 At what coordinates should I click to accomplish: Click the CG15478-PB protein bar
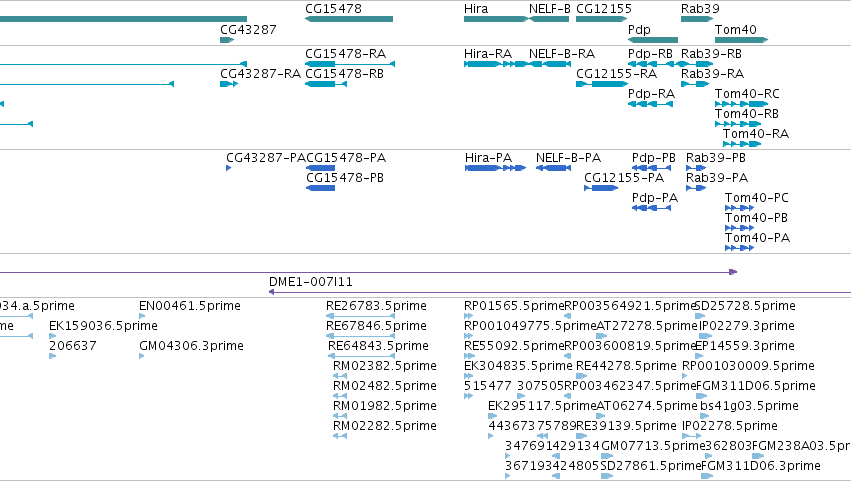click(320, 188)
